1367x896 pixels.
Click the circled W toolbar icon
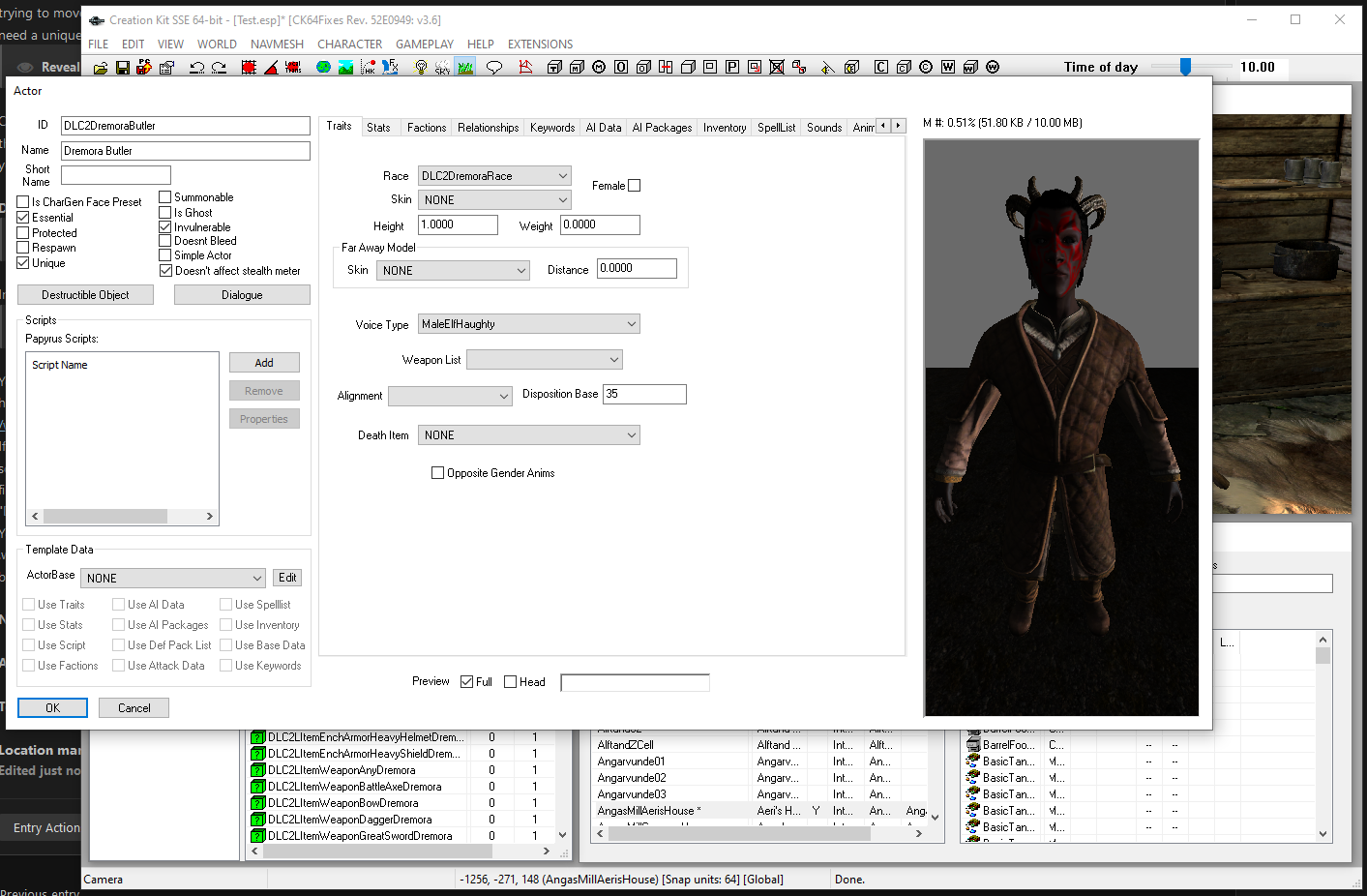[x=993, y=68]
